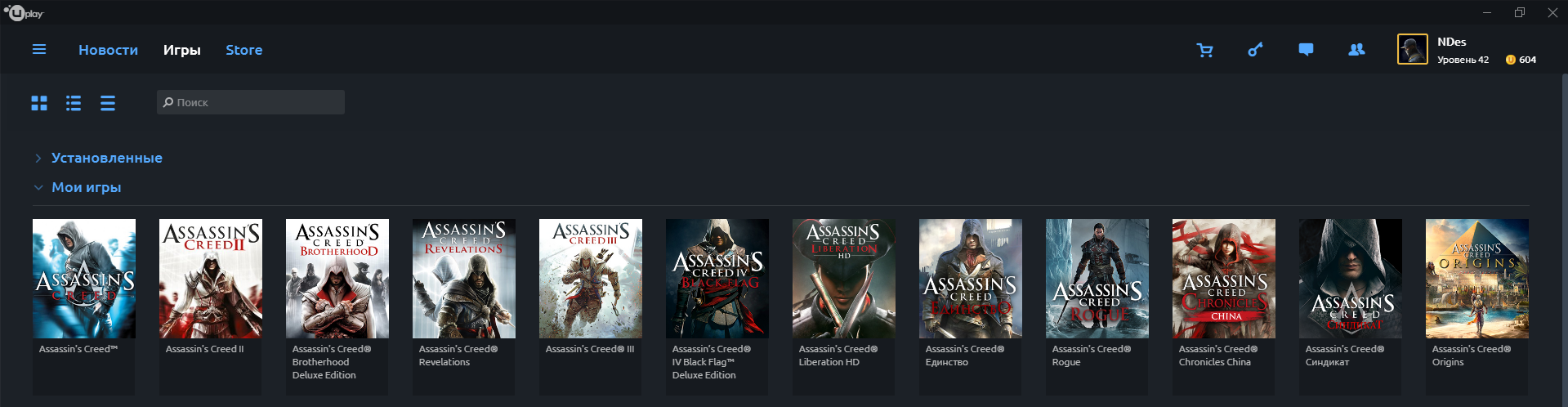Close the Uplay window
Image resolution: width=1568 pixels, height=407 pixels.
coord(1552,12)
